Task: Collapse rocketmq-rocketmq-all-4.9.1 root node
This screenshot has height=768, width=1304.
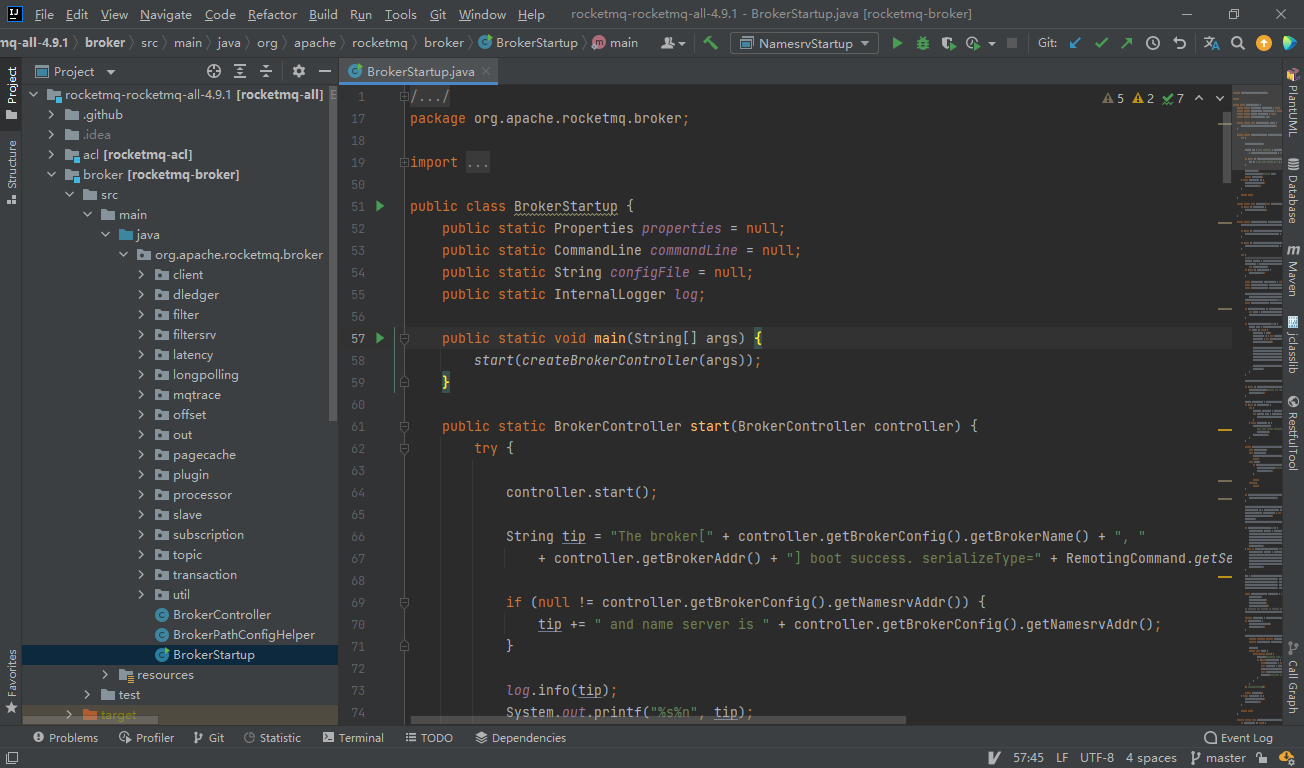Action: 33,94
